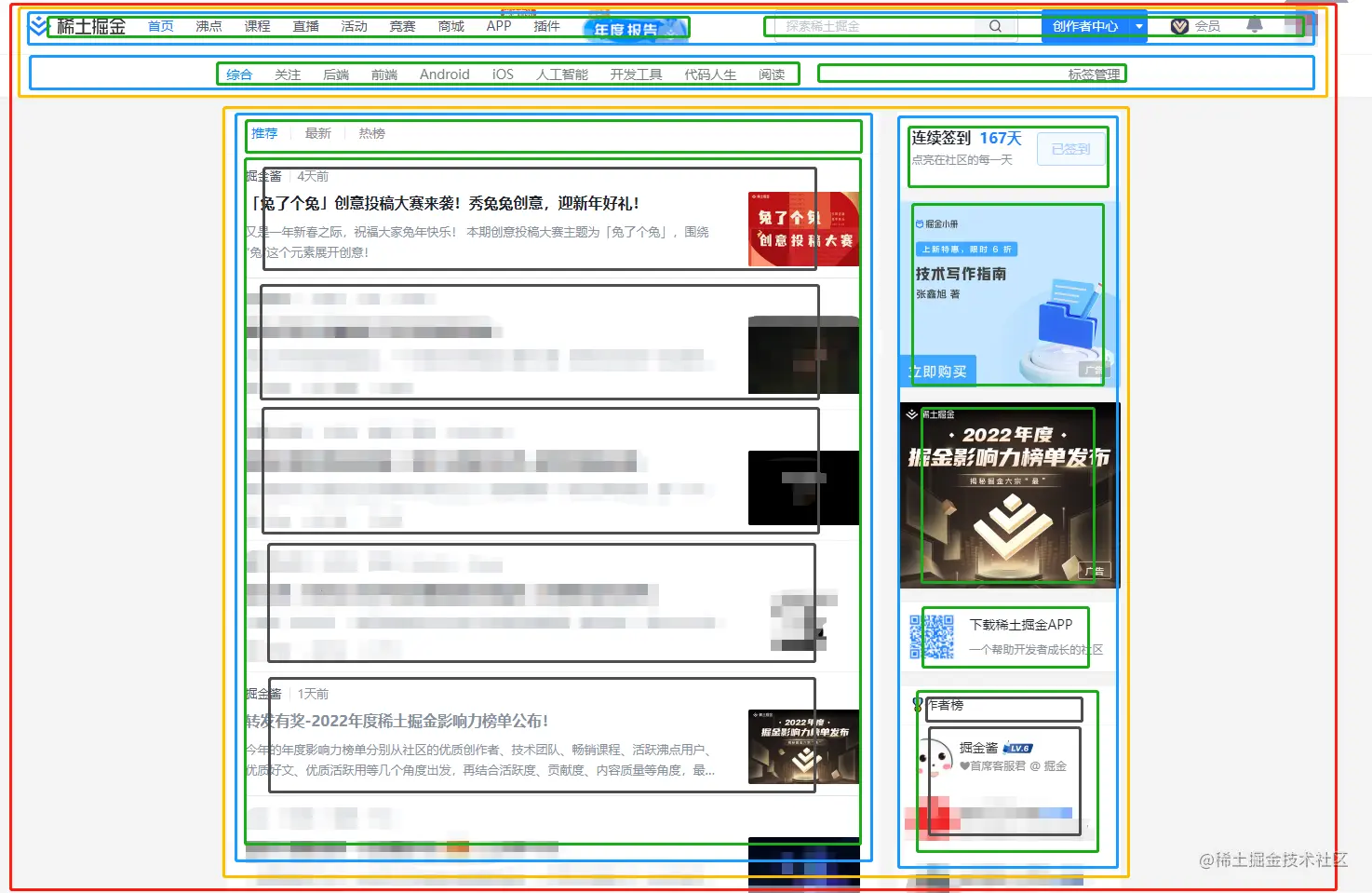Viewport: 1372px width, 893px height.
Task: Open article 「兔了个兔」创意投稿大赛来袭
Action: coord(443,203)
